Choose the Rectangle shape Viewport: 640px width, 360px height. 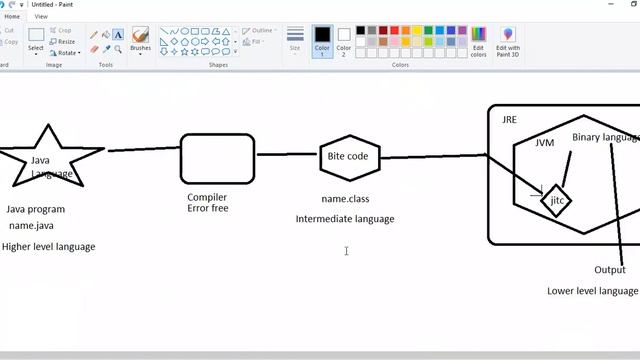click(195, 31)
